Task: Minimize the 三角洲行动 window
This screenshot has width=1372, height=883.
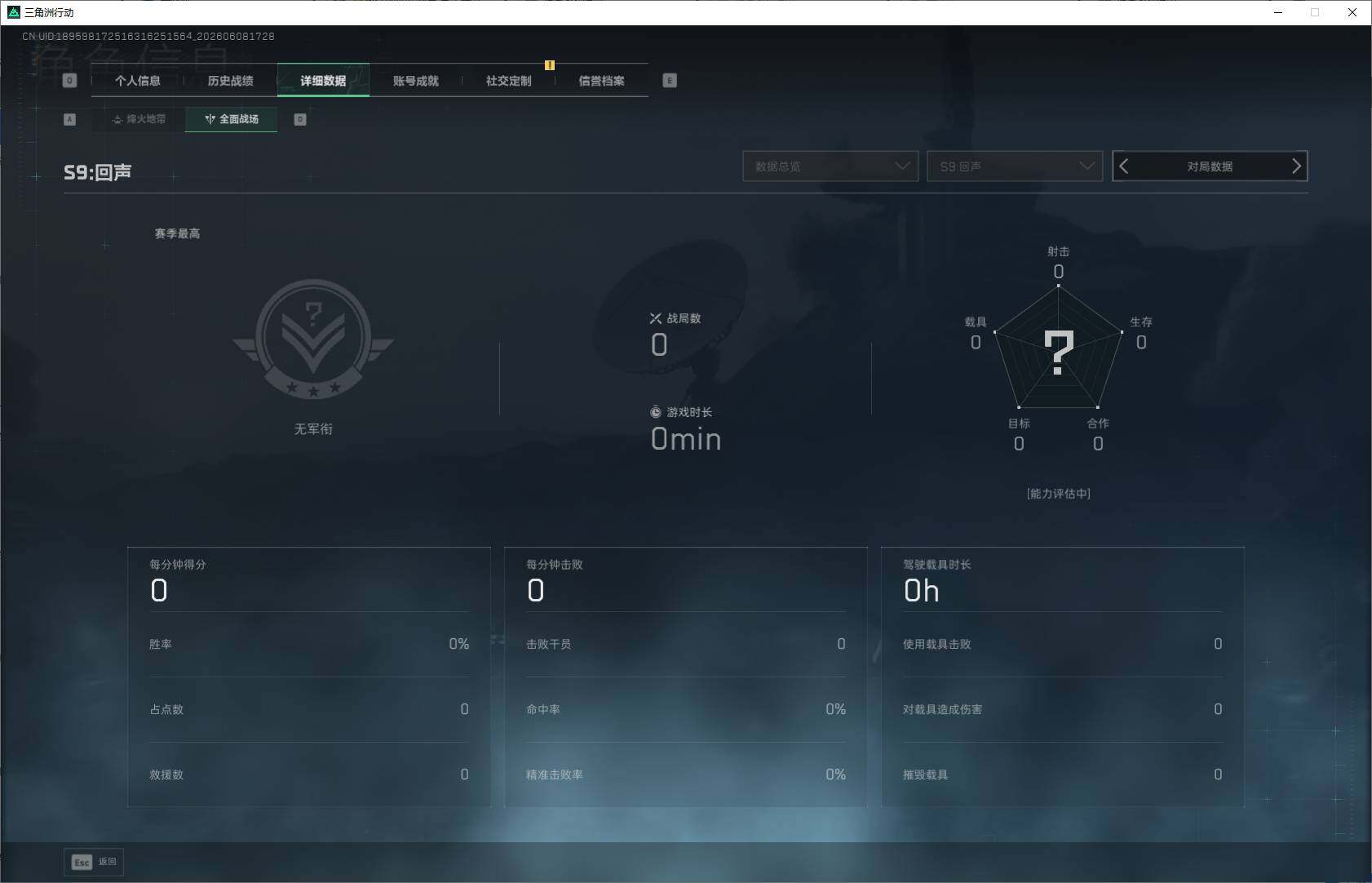Action: coord(1278,12)
